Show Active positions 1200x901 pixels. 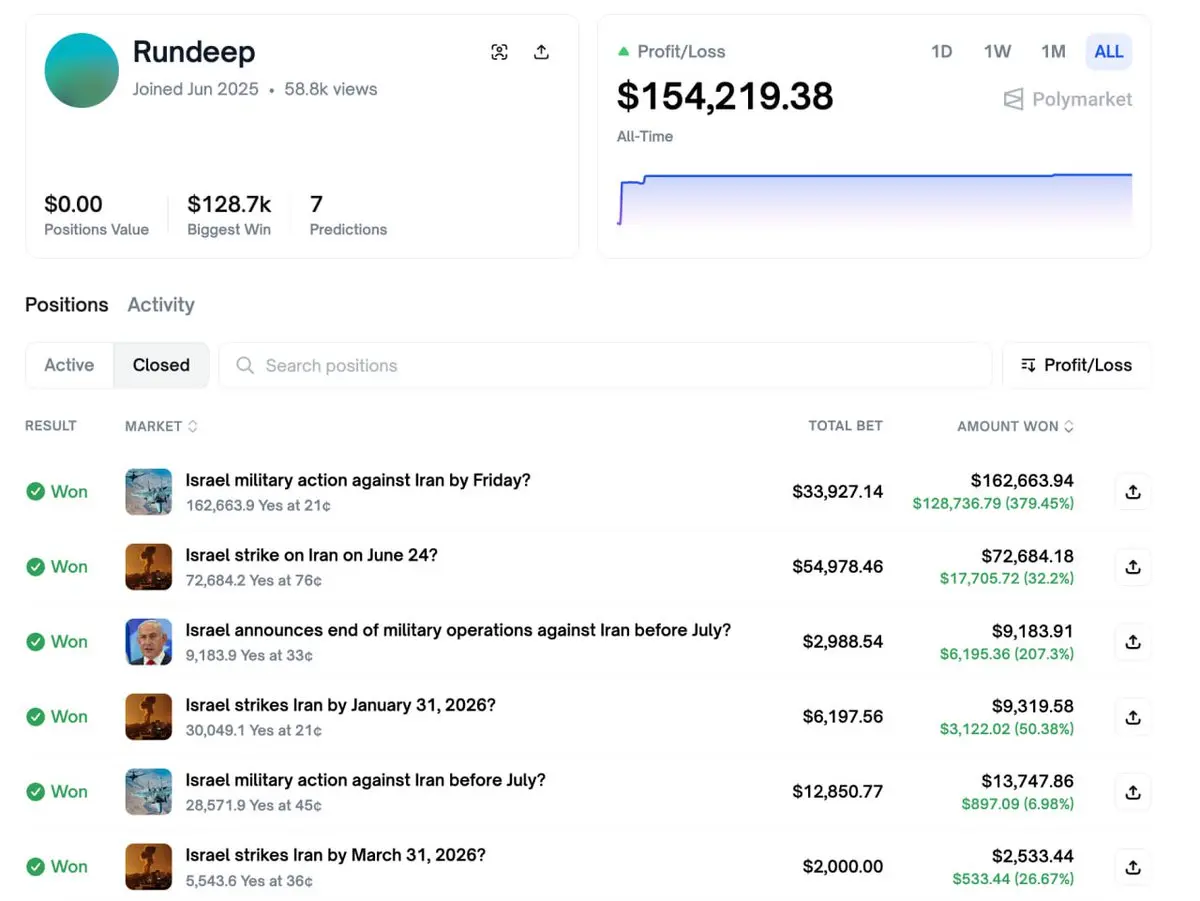(69, 365)
